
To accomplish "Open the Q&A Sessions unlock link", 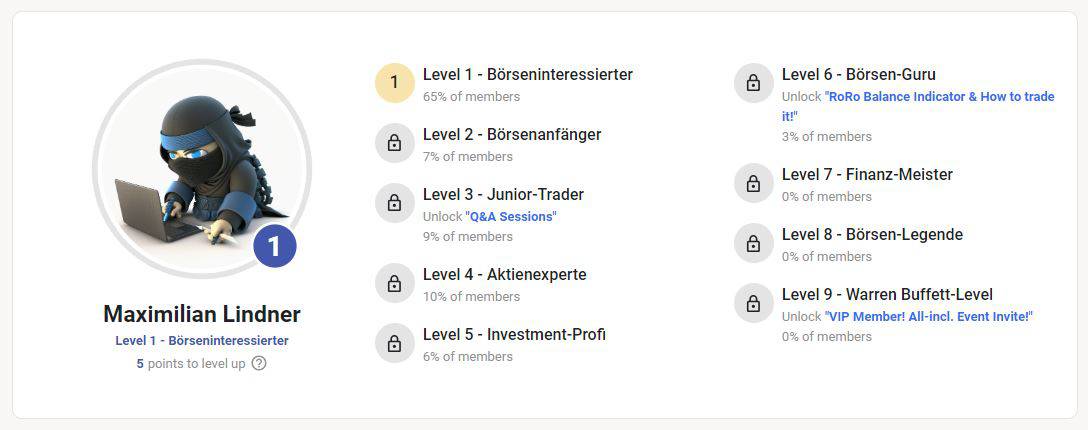I will pyautogui.click(x=511, y=216).
